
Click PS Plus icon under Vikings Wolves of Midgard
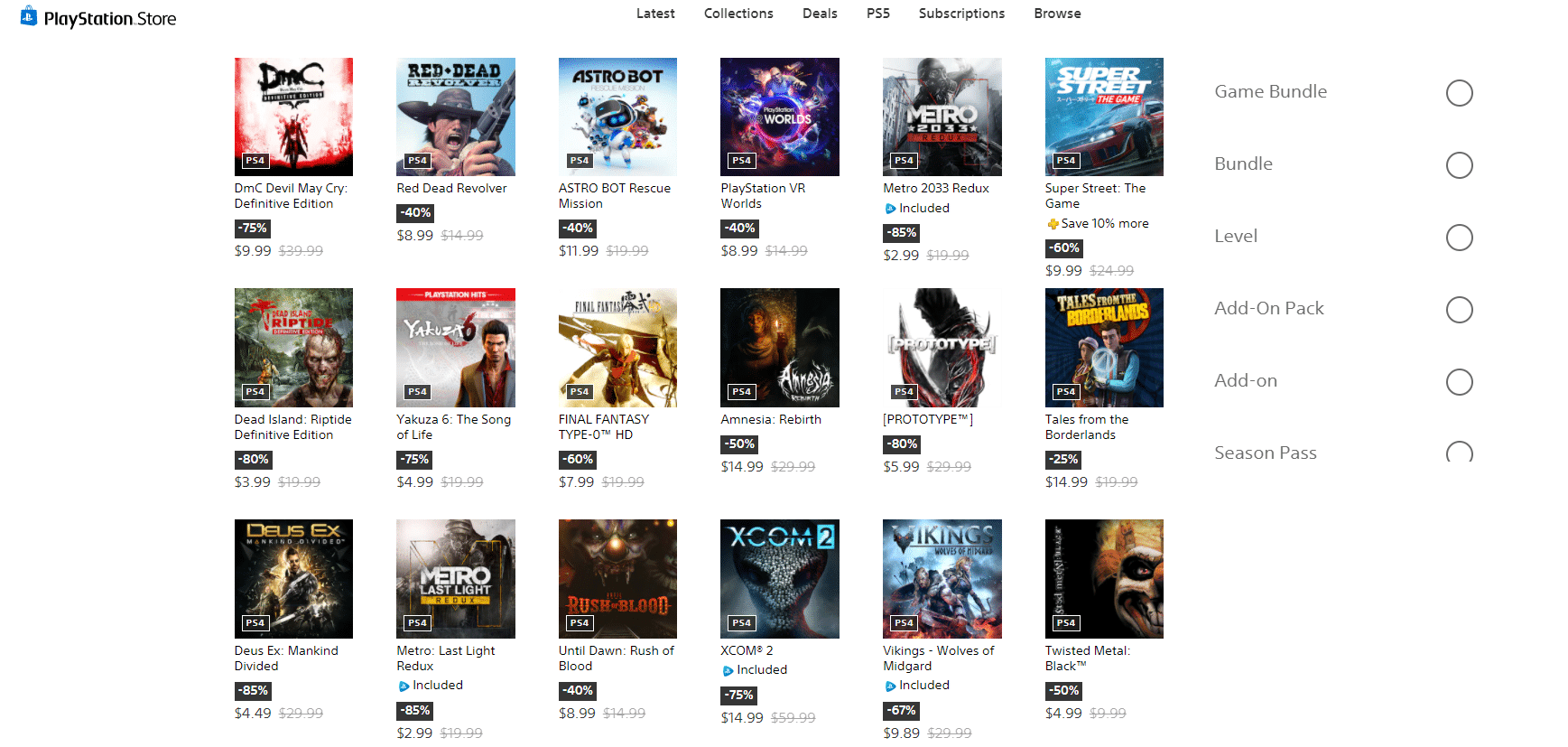(x=890, y=686)
